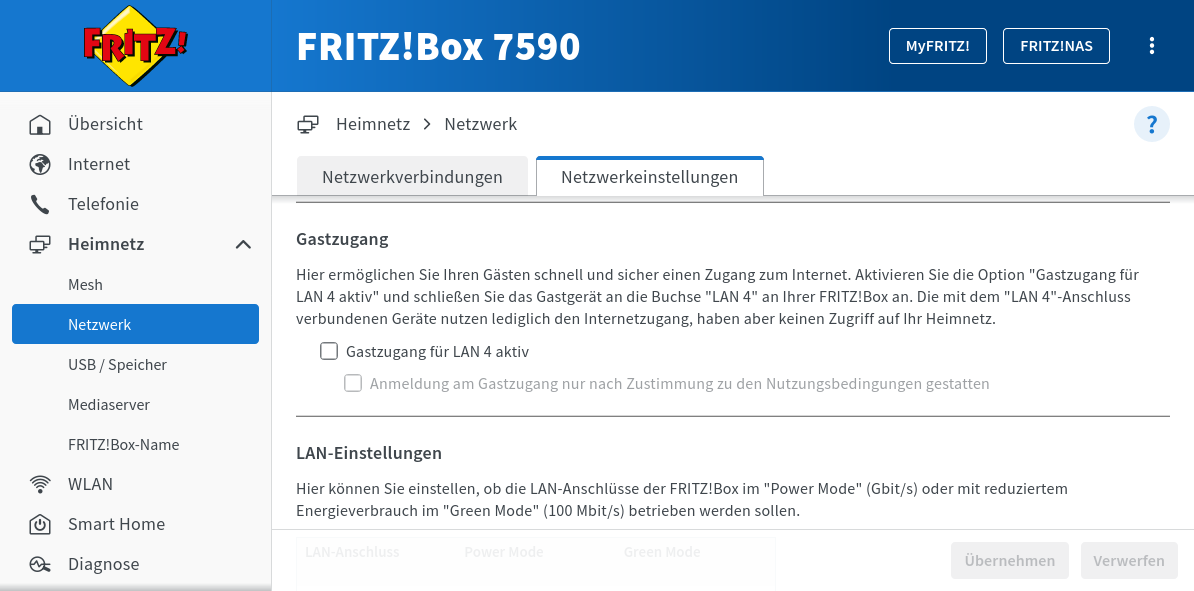Click the Heimnetz sidebar network icon

click(40, 244)
